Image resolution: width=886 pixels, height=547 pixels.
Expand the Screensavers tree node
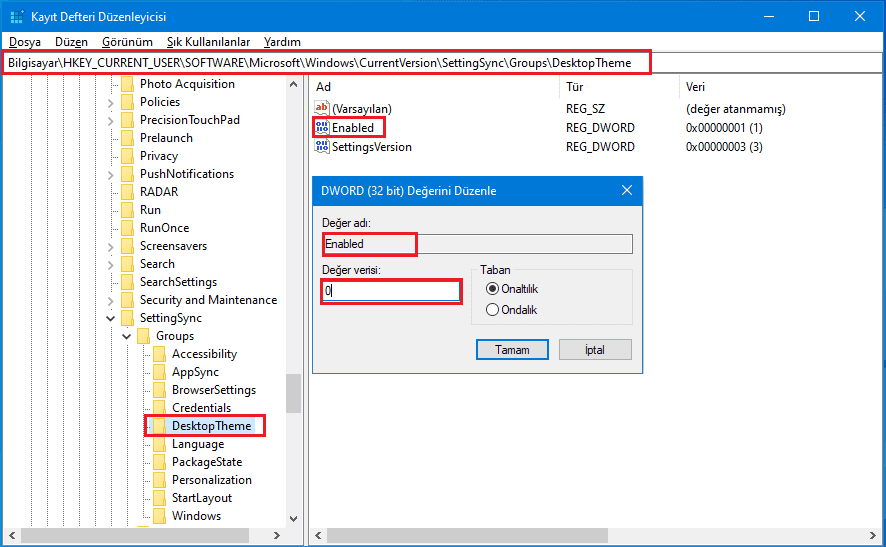tap(111, 246)
